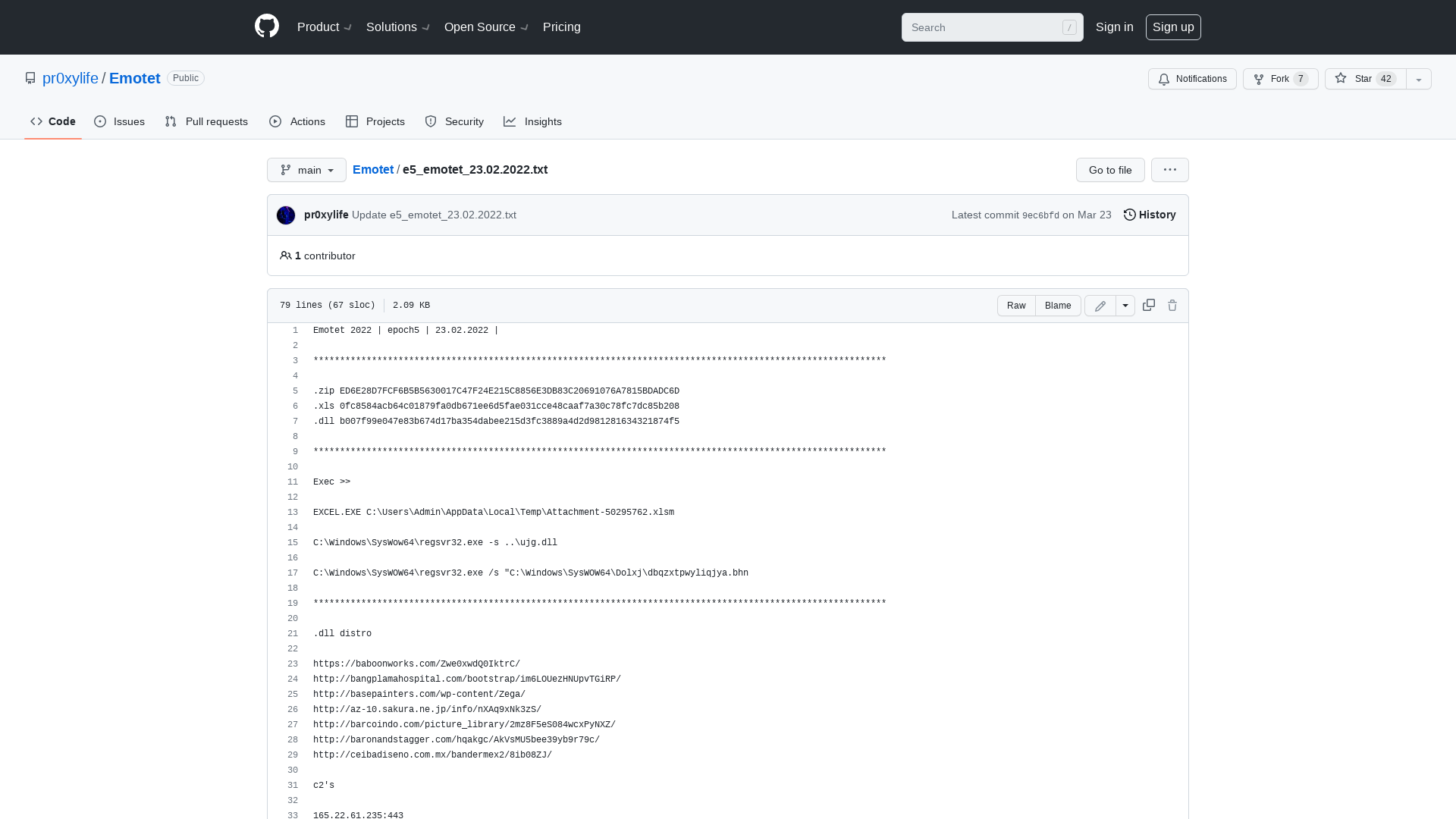1456x819 pixels.
Task: Fork the repository
Action: pos(1280,79)
